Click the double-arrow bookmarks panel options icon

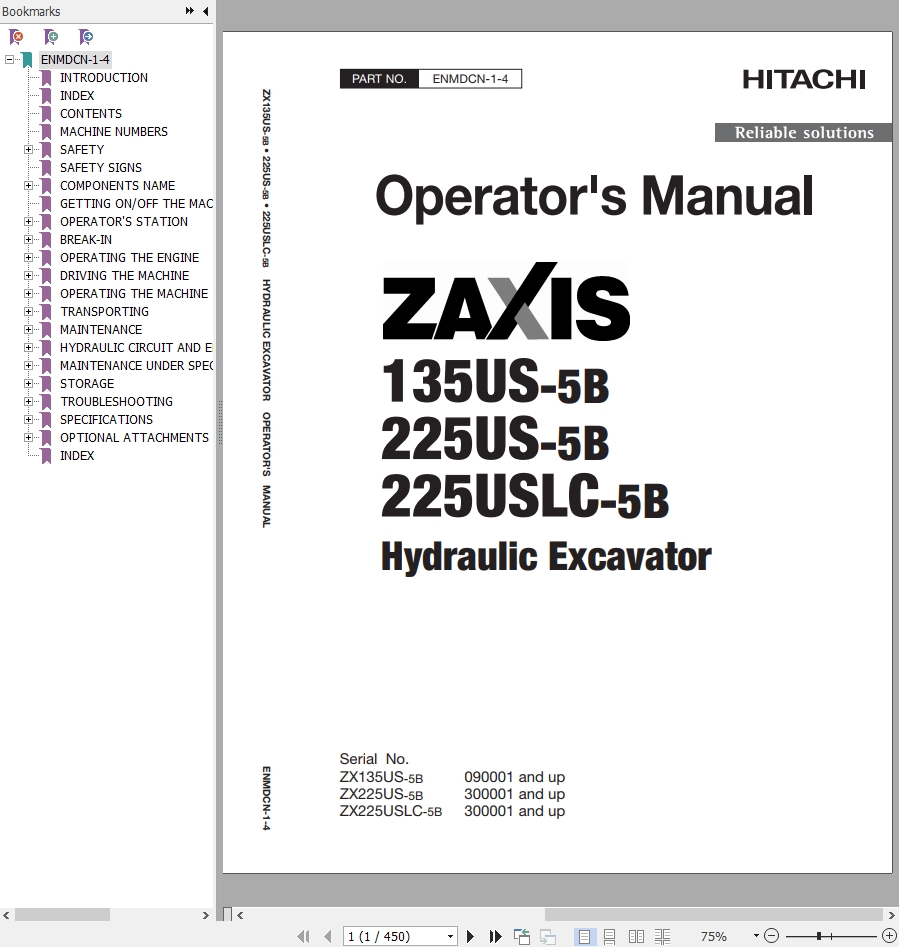coord(190,11)
